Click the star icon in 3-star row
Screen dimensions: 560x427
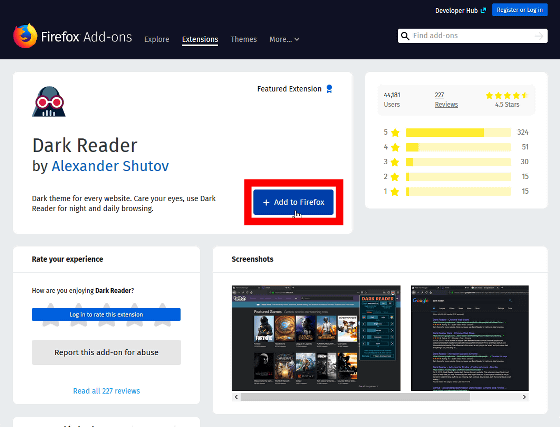(x=395, y=162)
